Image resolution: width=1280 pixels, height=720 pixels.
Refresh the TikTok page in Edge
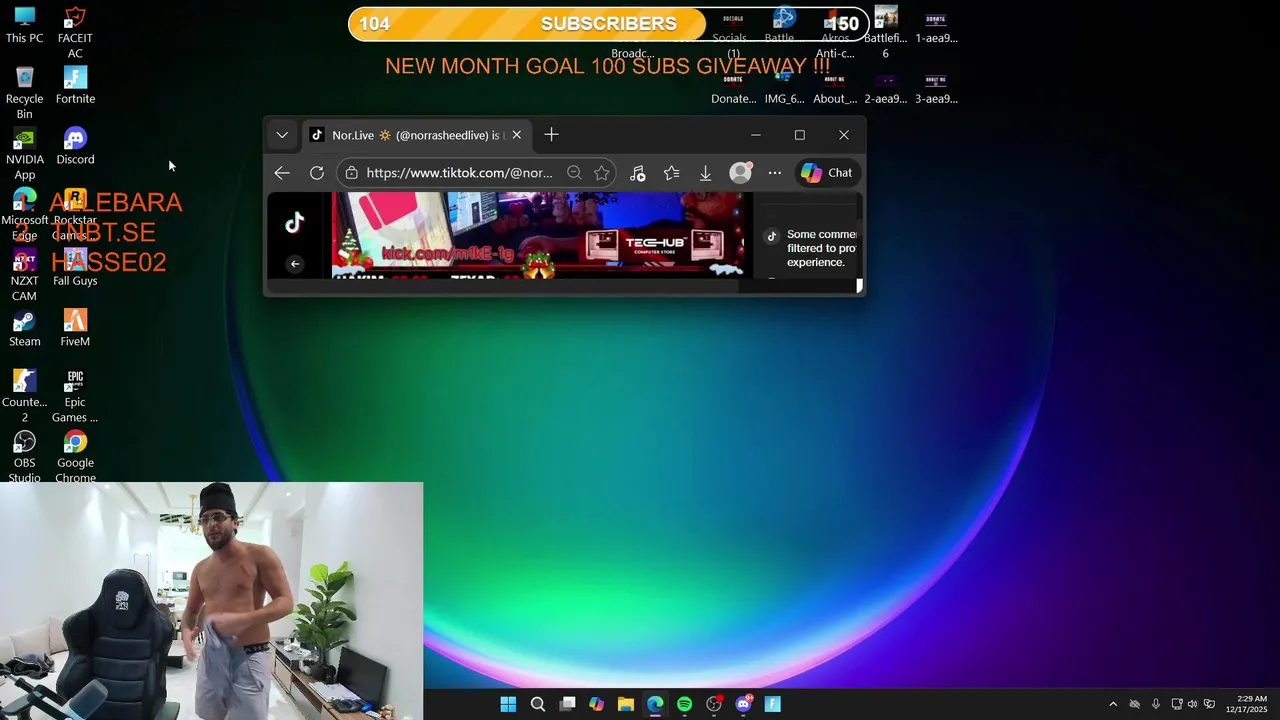(x=317, y=173)
